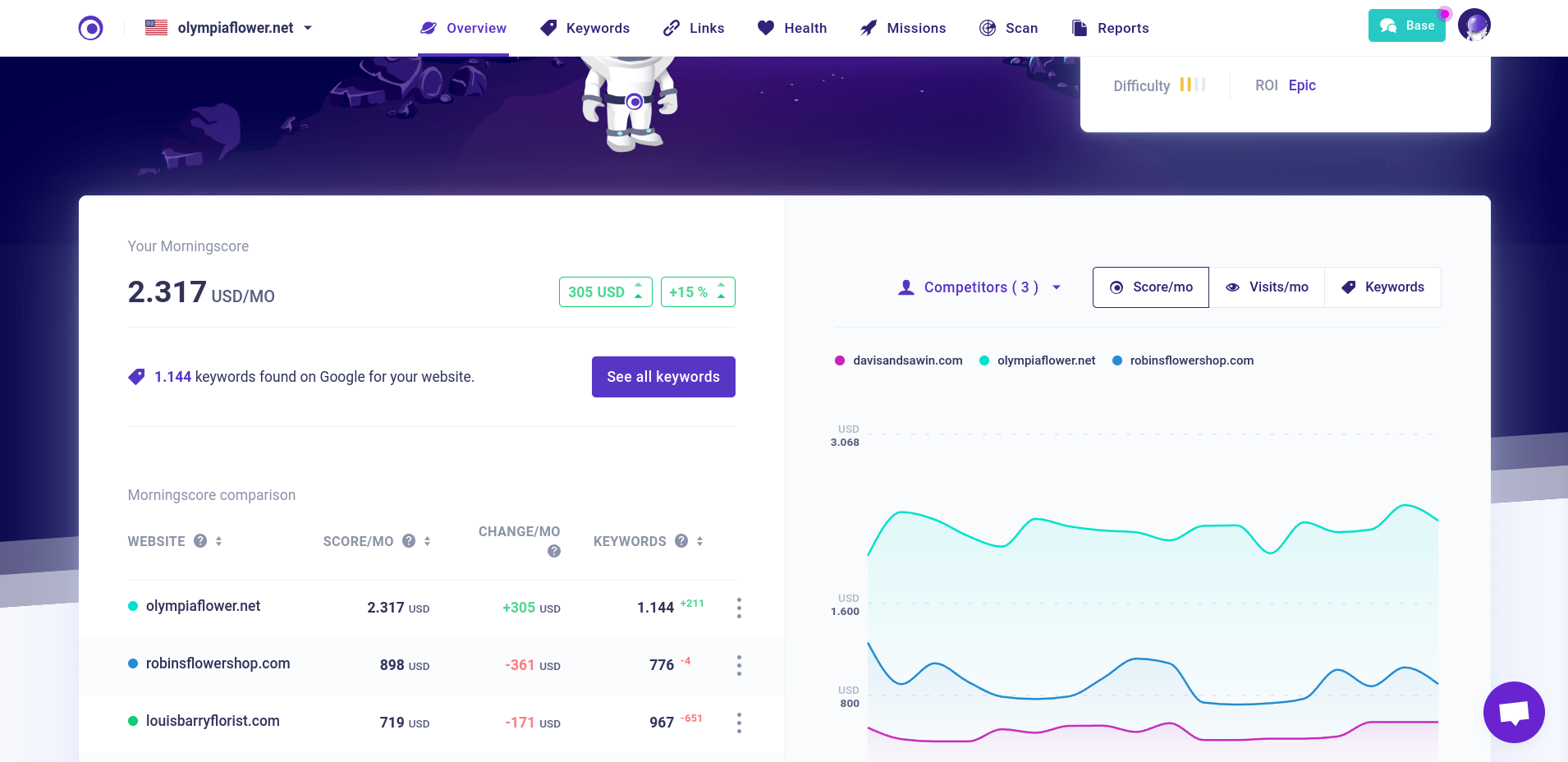The width and height of the screenshot is (1568, 762).
Task: Click help icon beside SCORE/MO column
Action: click(409, 541)
